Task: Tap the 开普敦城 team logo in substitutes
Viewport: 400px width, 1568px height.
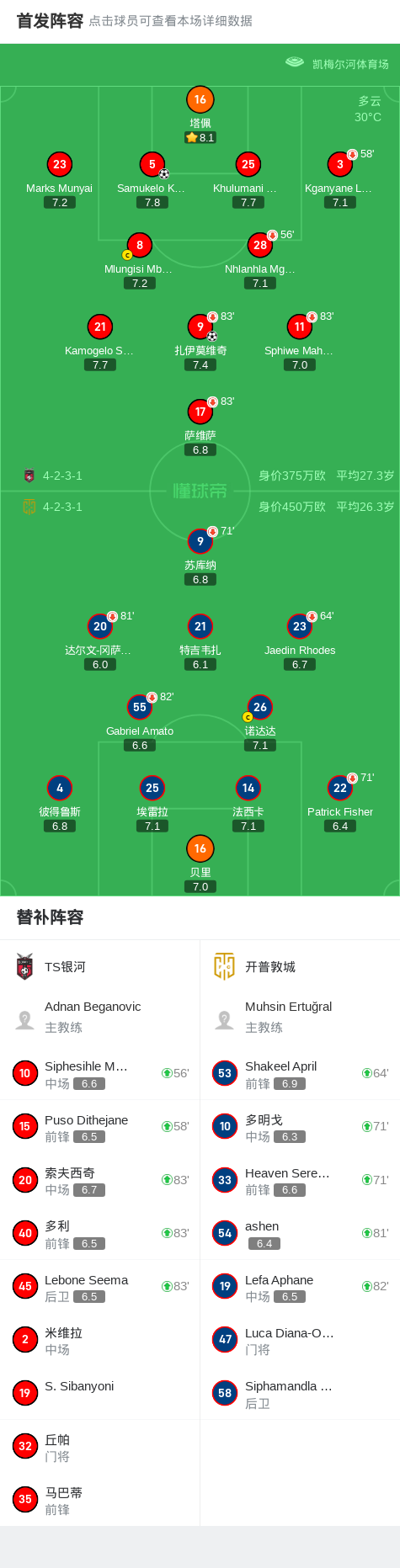Action: 224,966
